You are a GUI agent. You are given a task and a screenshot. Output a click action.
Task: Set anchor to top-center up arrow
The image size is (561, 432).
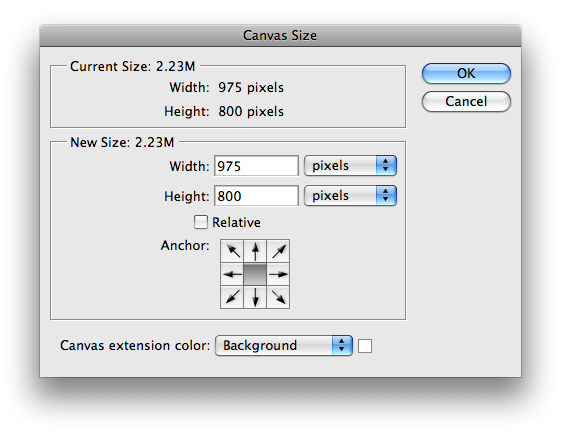tap(255, 251)
